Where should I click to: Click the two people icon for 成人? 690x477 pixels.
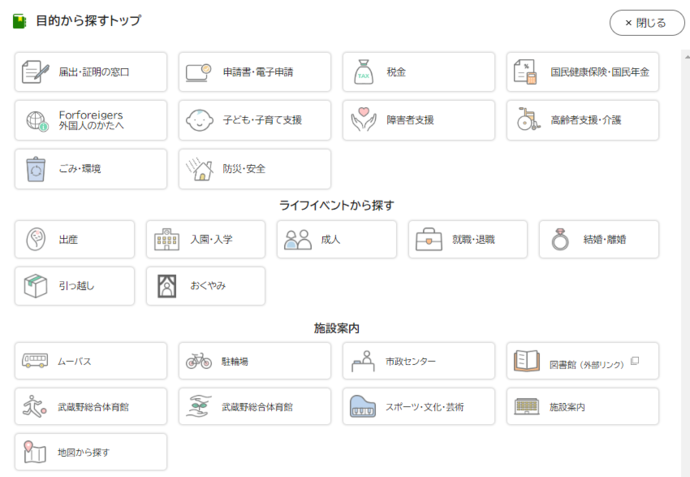[x=298, y=240]
